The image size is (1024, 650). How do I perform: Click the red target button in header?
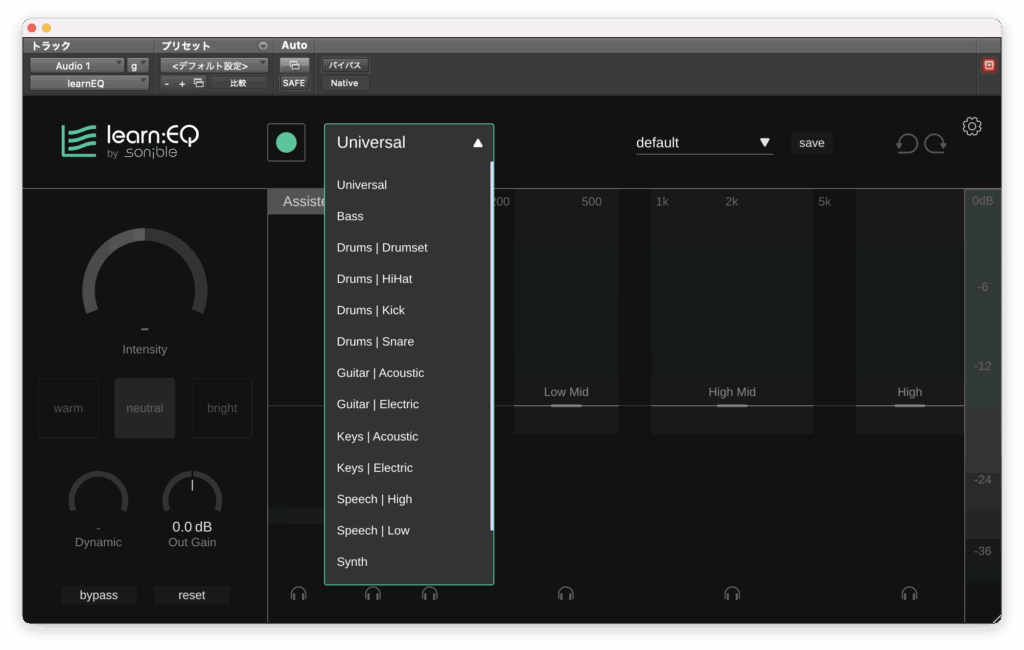click(x=989, y=65)
